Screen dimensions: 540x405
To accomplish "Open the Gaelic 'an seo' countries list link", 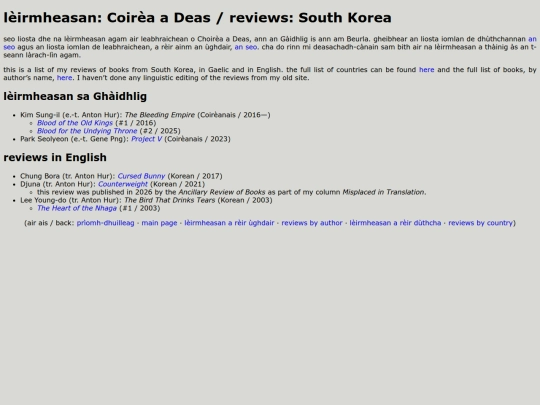I will coord(532,39).
